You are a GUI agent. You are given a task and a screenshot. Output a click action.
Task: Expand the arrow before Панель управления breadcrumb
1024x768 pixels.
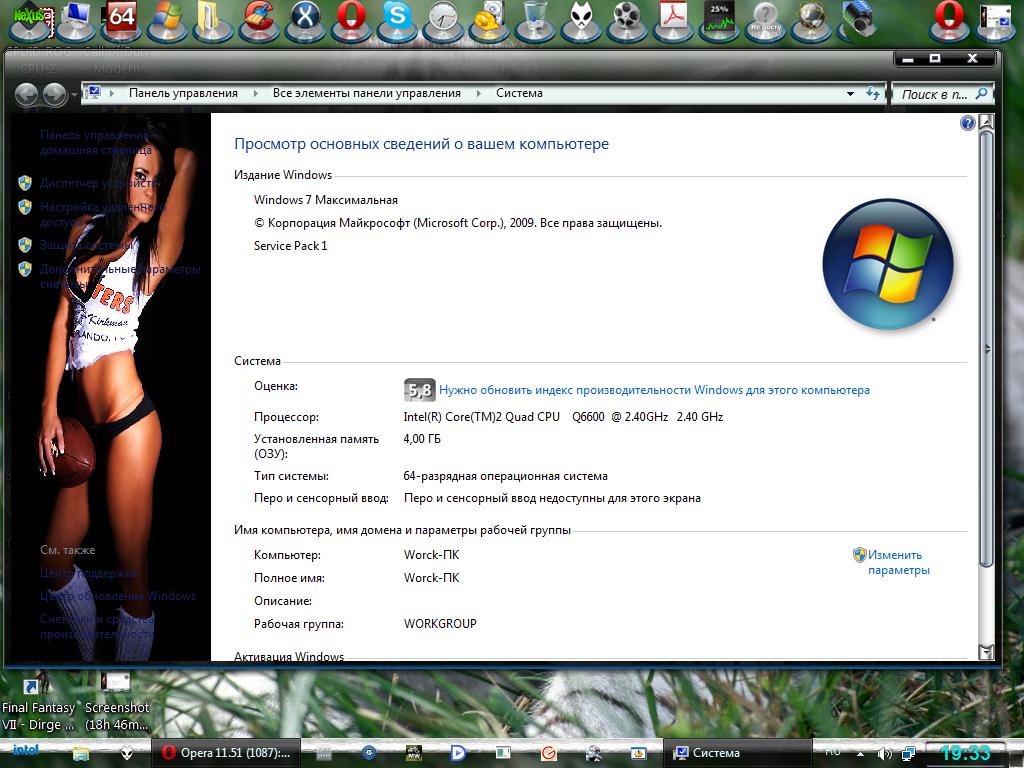pyautogui.click(x=112, y=93)
